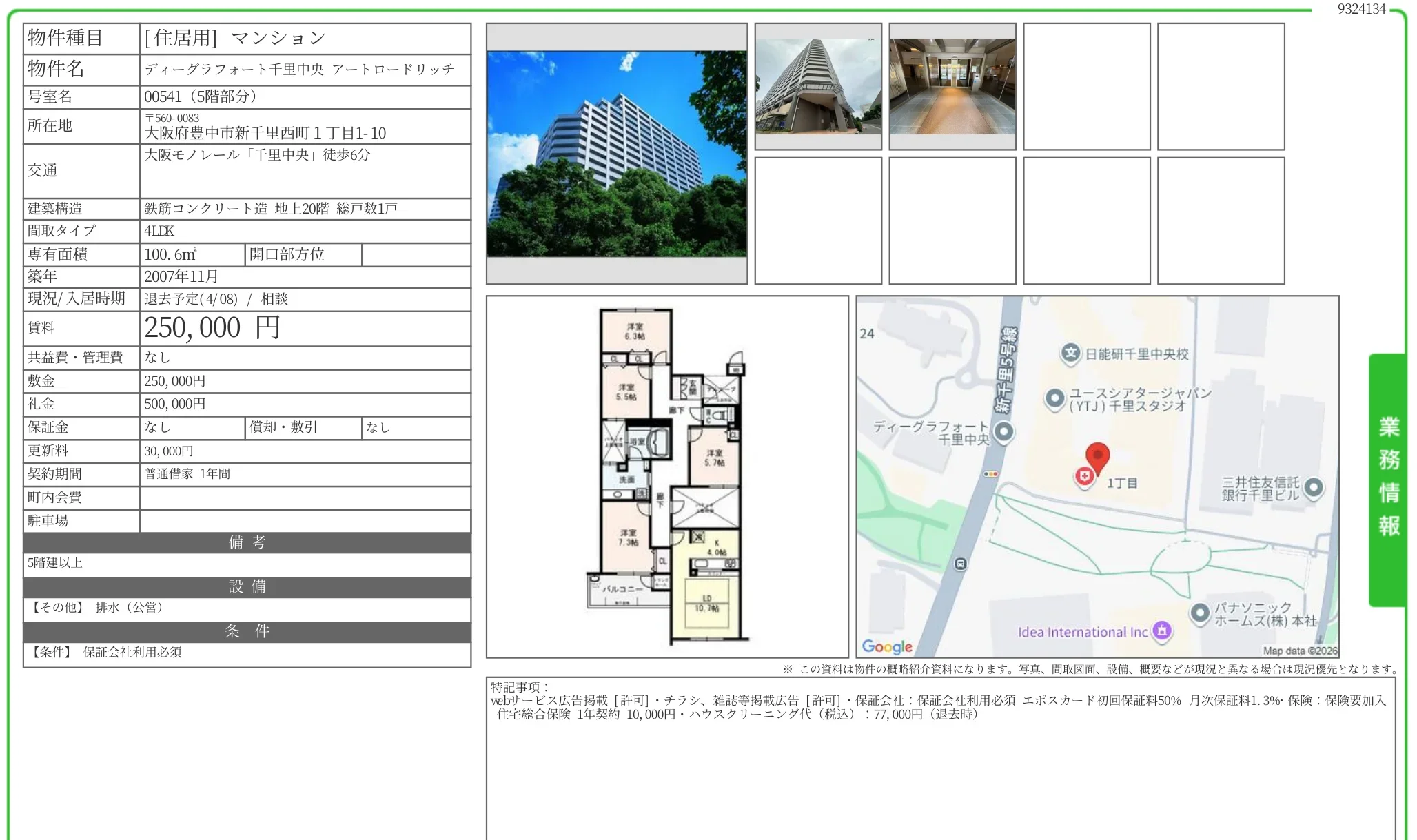The width and height of the screenshot is (1417, 840).
Task: Click the red hospital cross marker at 1丁目
Action: tap(1085, 476)
